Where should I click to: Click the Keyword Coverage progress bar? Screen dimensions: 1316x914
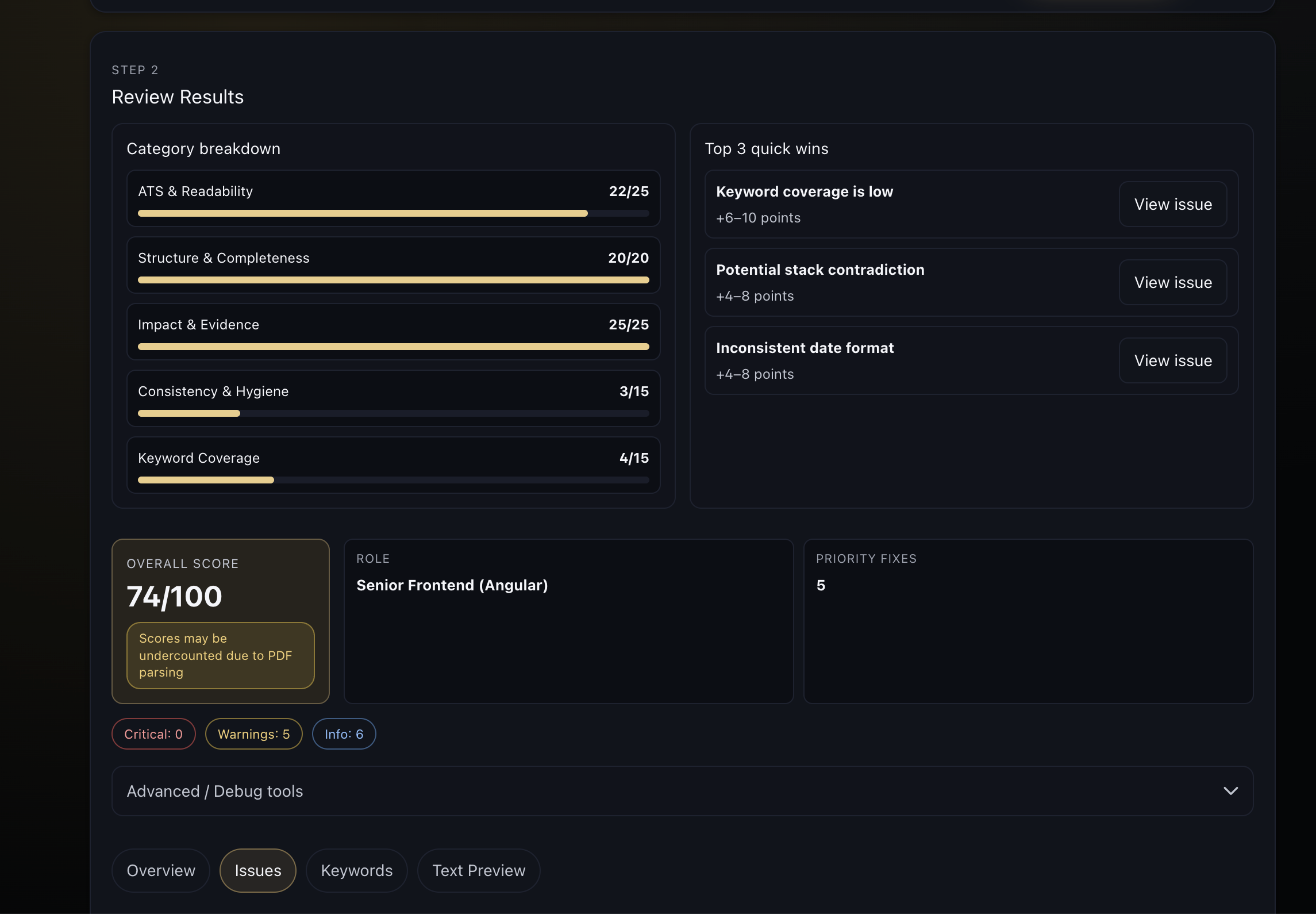(393, 479)
